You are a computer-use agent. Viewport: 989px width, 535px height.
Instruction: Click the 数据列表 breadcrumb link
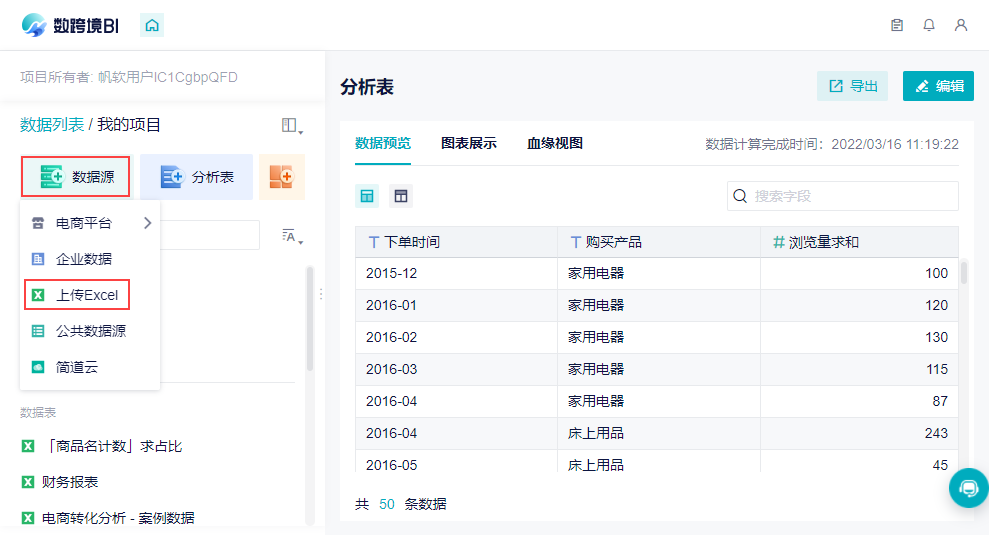(x=52, y=125)
